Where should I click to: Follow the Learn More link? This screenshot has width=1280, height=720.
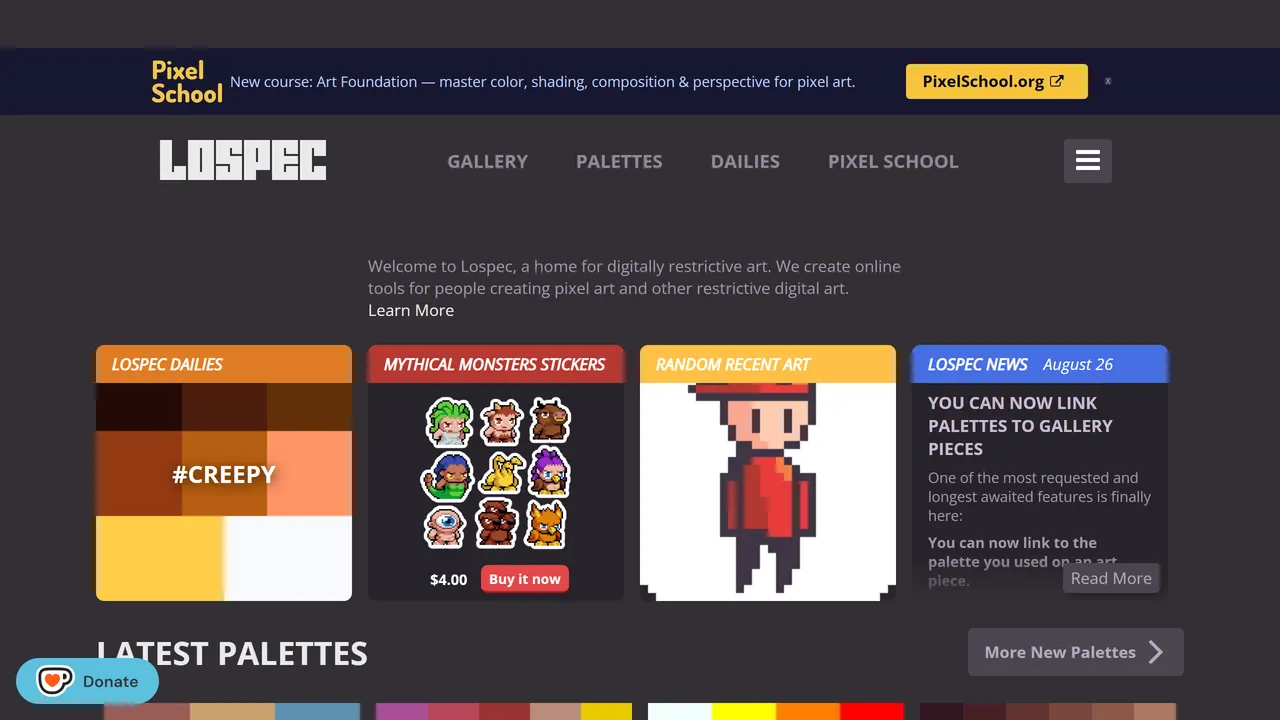coord(411,310)
